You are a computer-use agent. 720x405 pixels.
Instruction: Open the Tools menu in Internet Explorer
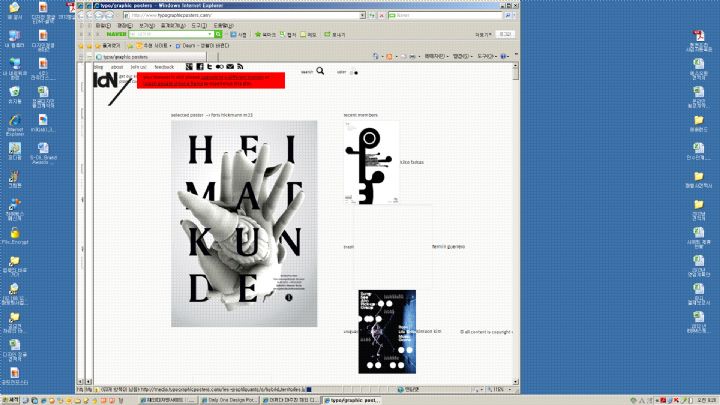coord(199,26)
